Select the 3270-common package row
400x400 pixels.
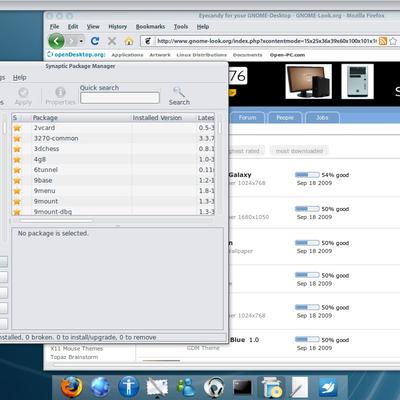pos(113,138)
